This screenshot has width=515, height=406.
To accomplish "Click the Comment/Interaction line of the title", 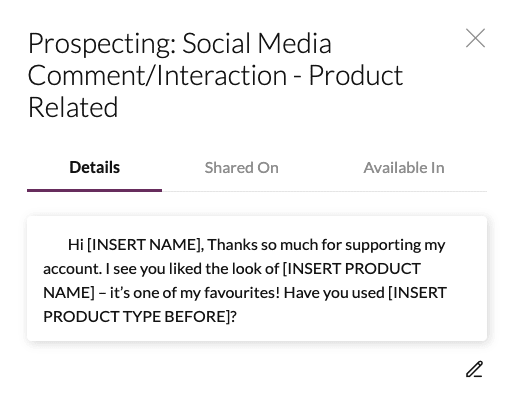I will (x=215, y=76).
